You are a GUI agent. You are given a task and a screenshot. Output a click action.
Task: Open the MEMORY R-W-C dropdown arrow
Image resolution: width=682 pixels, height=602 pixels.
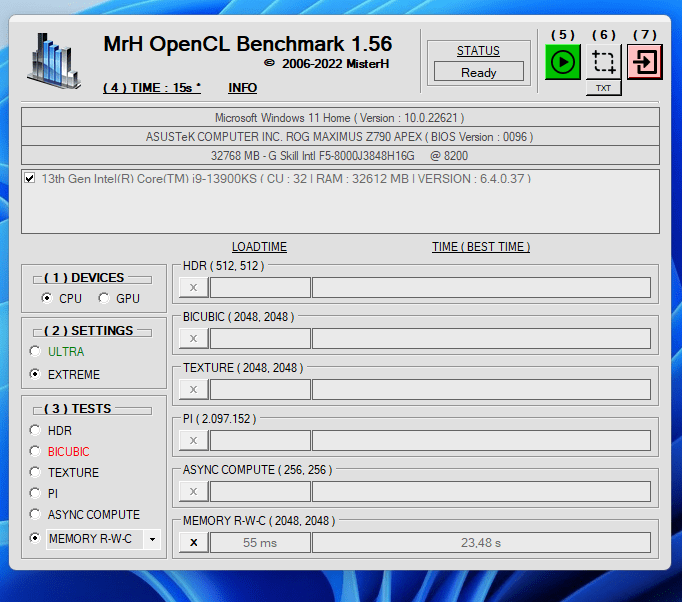(x=152, y=539)
